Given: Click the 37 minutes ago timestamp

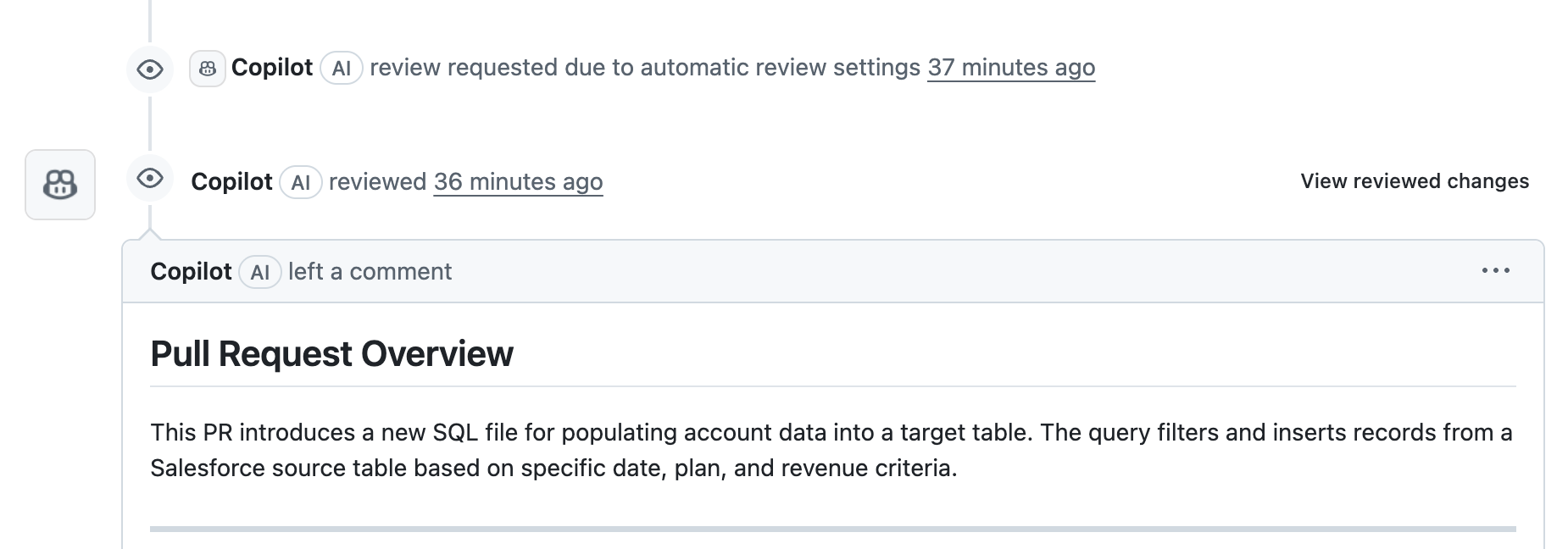Looking at the screenshot, I should coord(1010,68).
